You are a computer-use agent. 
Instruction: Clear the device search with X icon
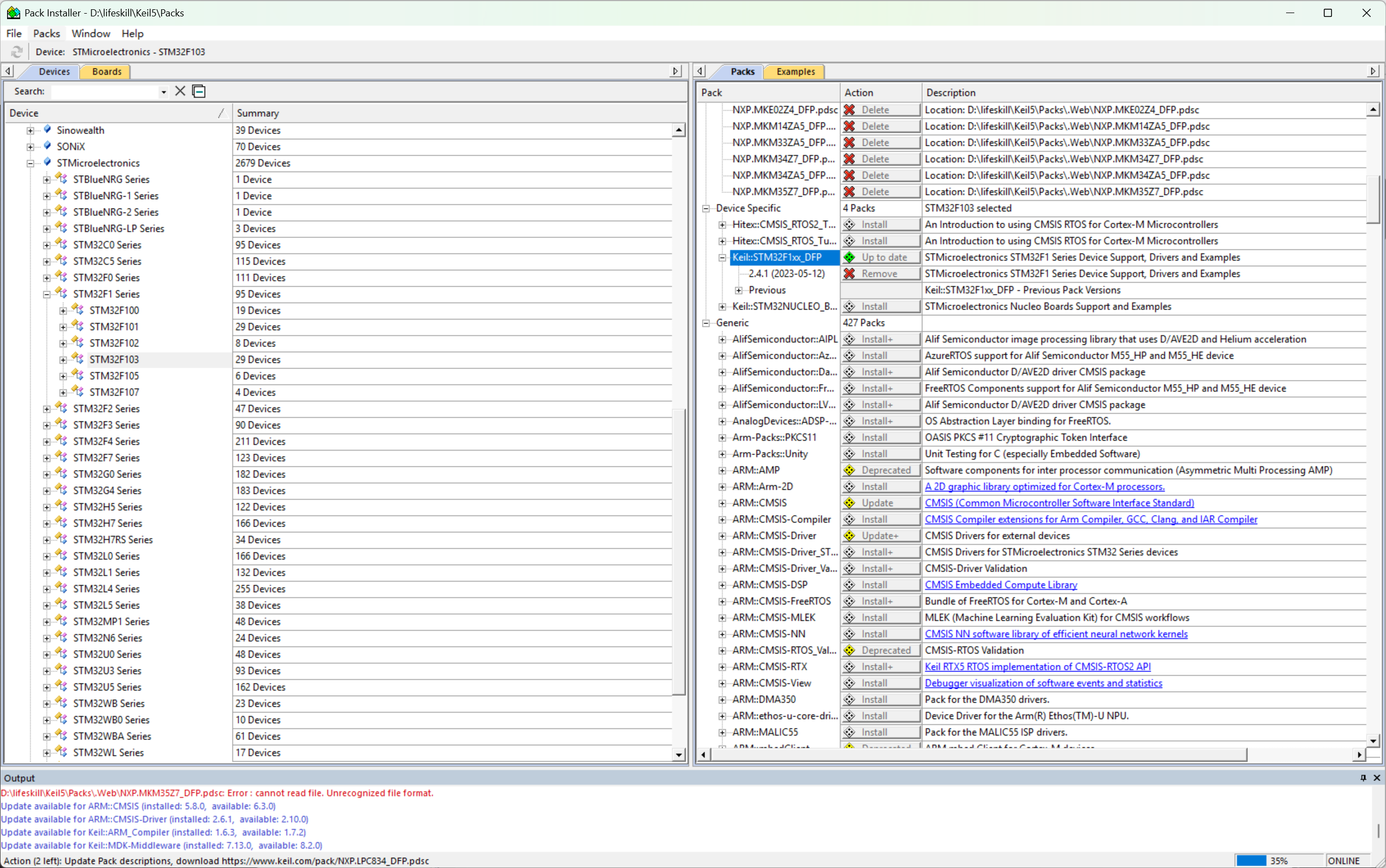tap(180, 91)
